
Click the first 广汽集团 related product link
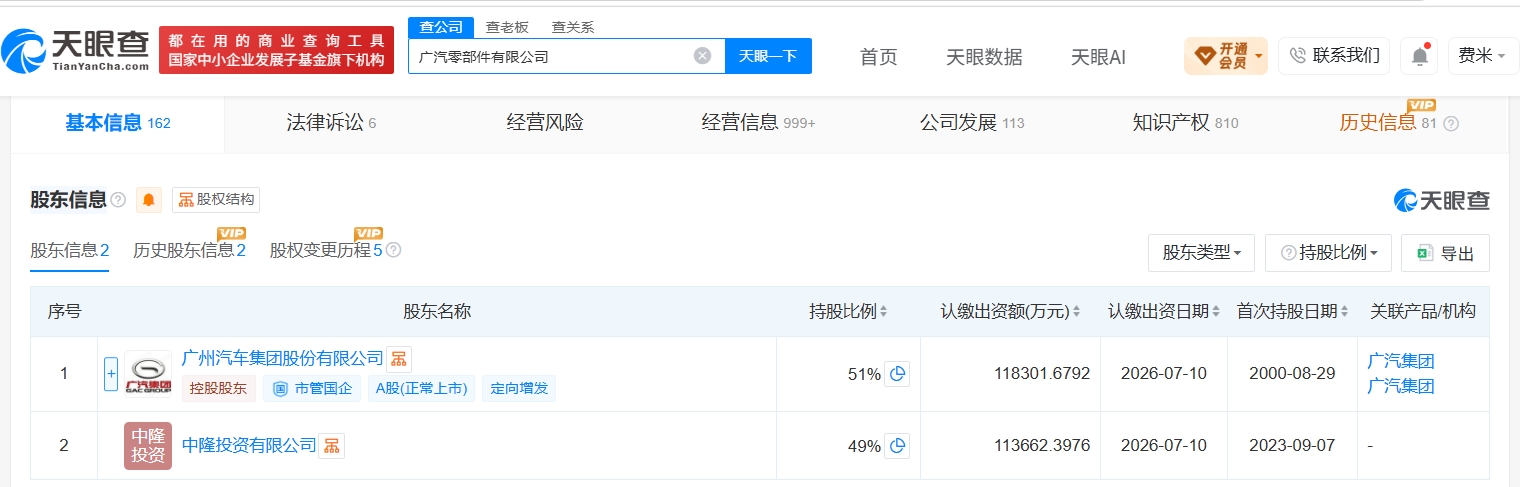[x=1400, y=361]
